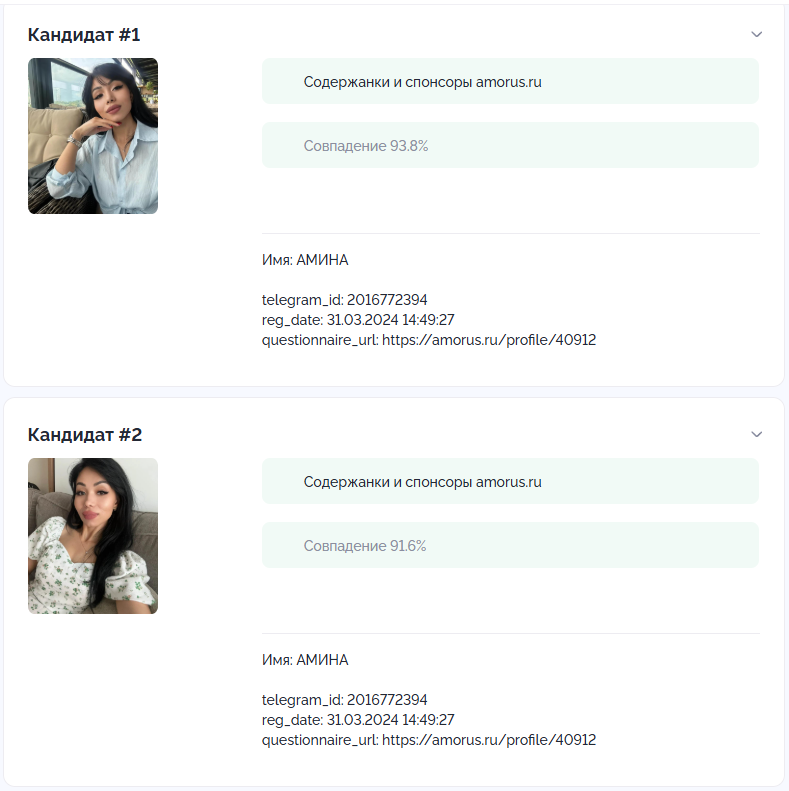Click Кандидат #2 source box amorus.ru
789x791 pixels.
tap(510, 481)
